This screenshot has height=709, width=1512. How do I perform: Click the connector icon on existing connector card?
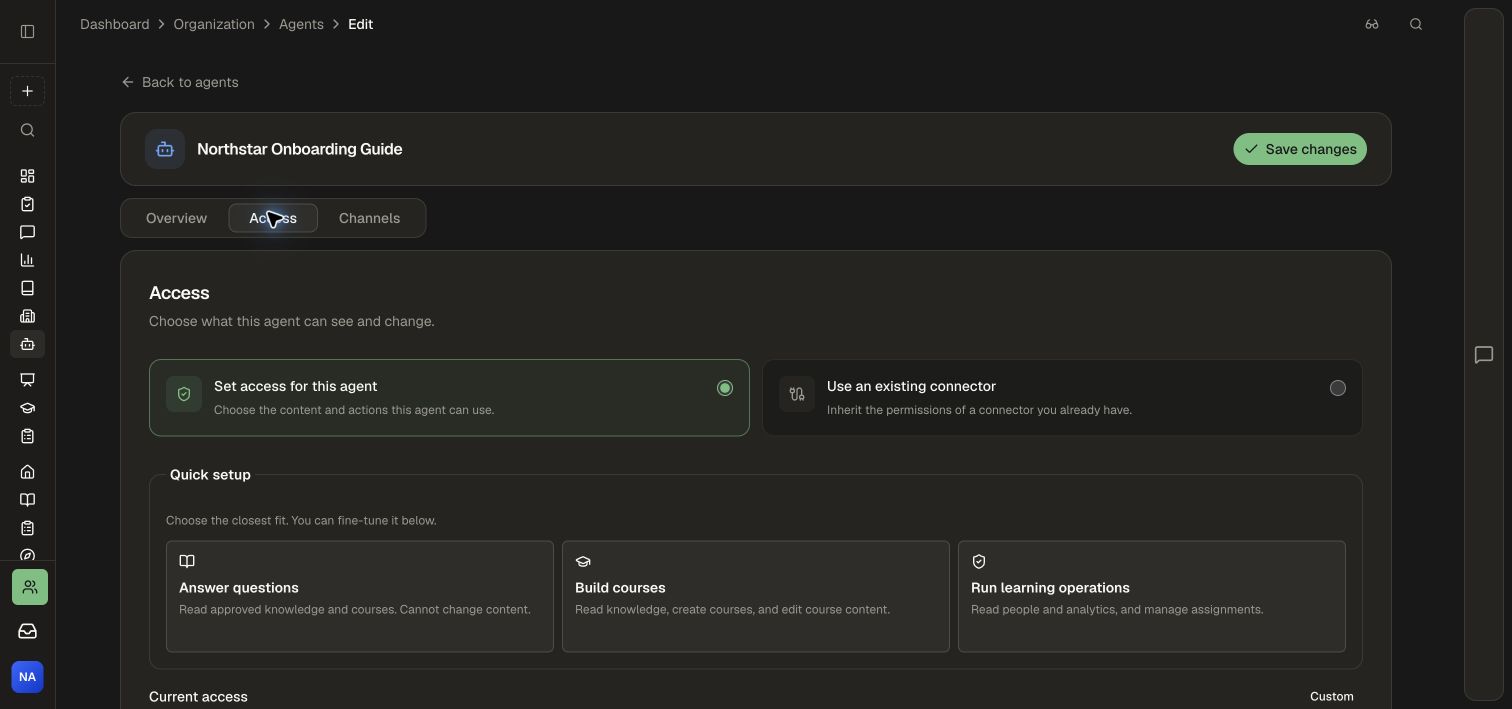coord(797,394)
